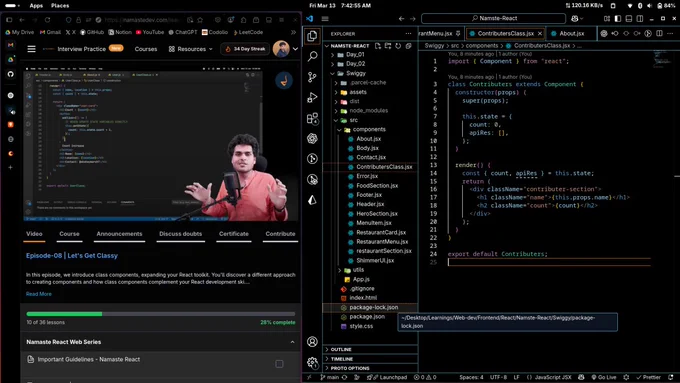The width and height of the screenshot is (680, 383).
Task: Click the lesson video player
Action: point(160,144)
